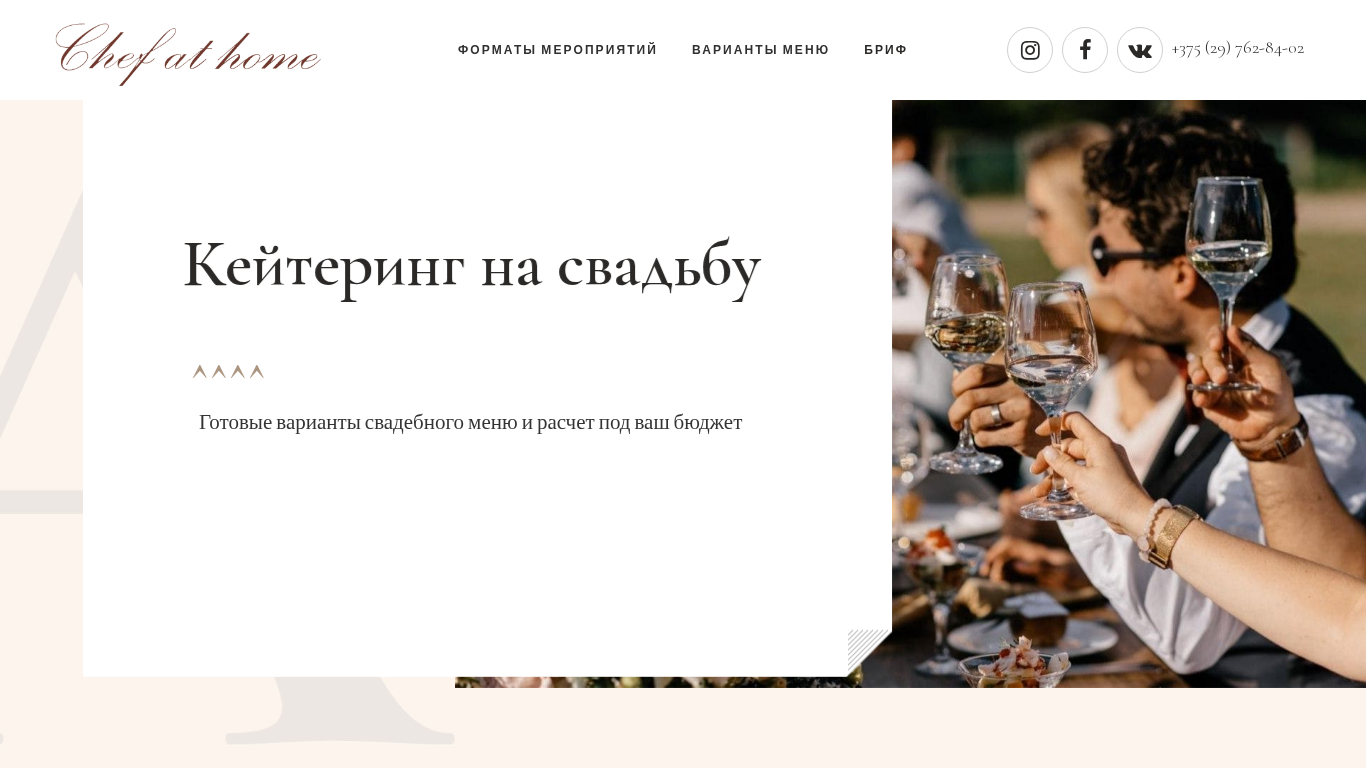Open the Instagram social icon
This screenshot has height=768, width=1366.
coord(1030,50)
